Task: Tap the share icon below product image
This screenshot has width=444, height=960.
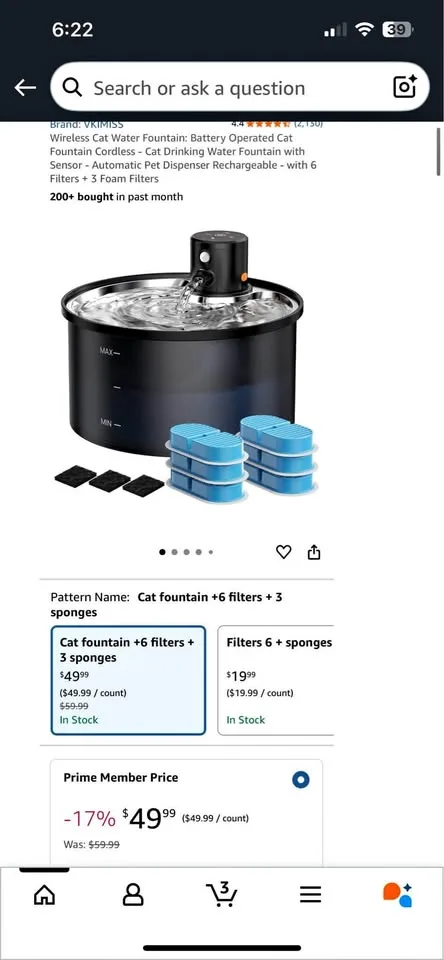Action: pos(314,552)
